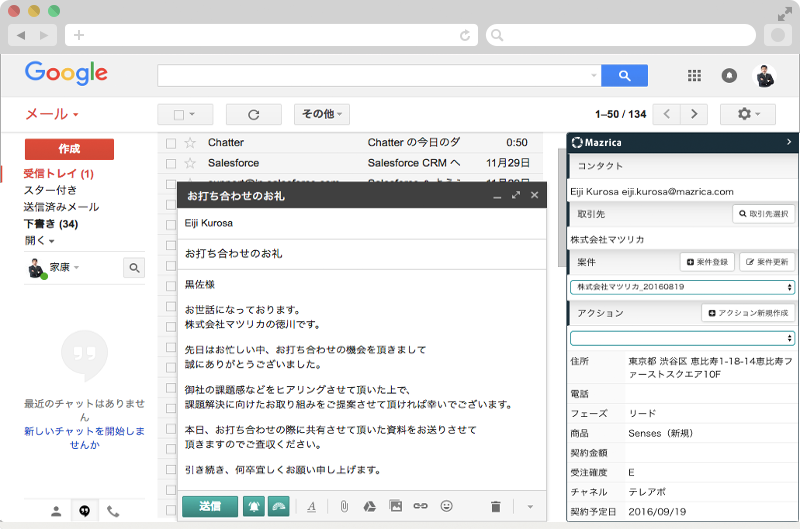Open text formatting options in compose window
The image size is (800, 529).
click(311, 506)
